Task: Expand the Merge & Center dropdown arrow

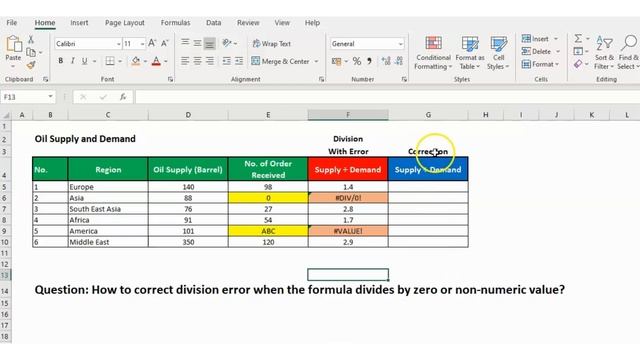Action: (316, 61)
